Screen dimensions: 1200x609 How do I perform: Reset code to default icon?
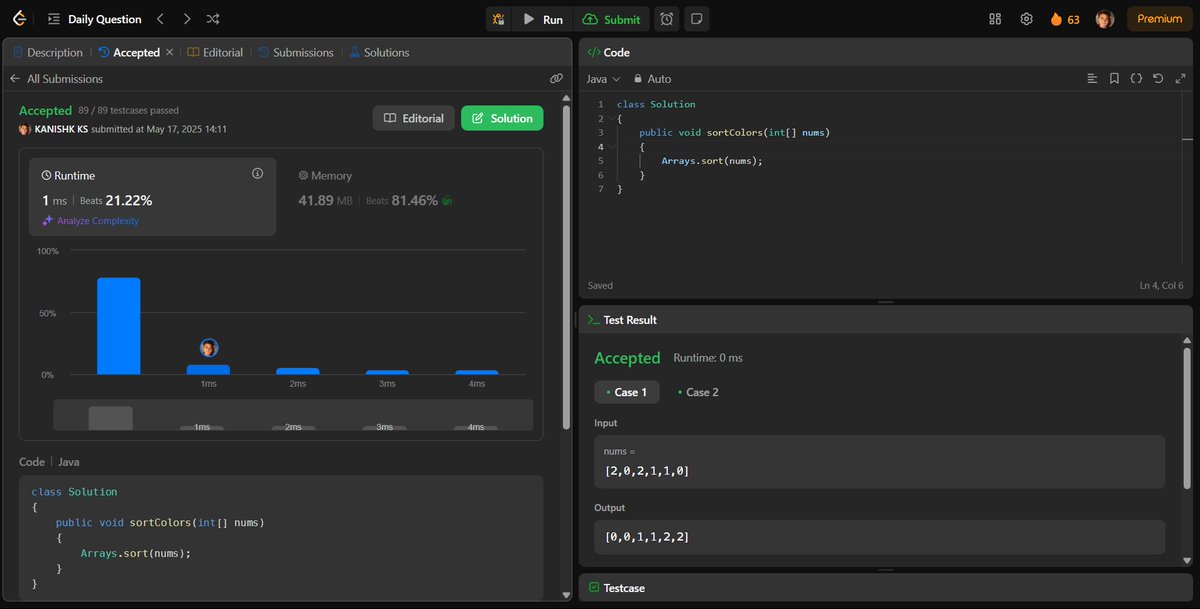1158,79
